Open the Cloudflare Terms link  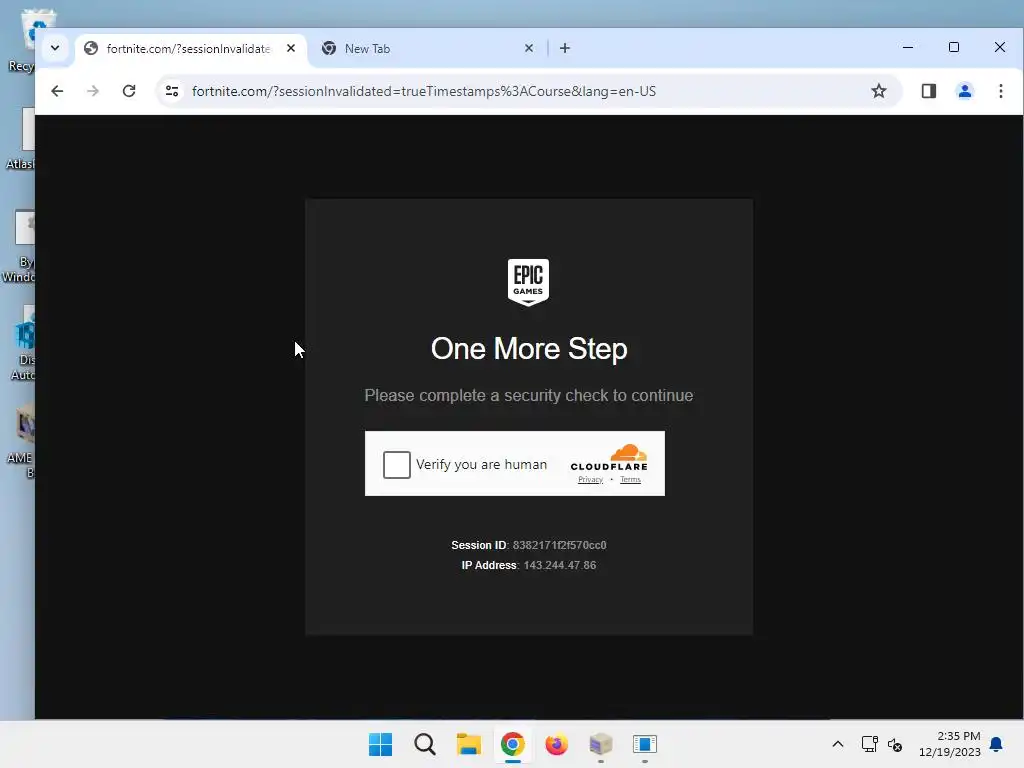tap(630, 479)
